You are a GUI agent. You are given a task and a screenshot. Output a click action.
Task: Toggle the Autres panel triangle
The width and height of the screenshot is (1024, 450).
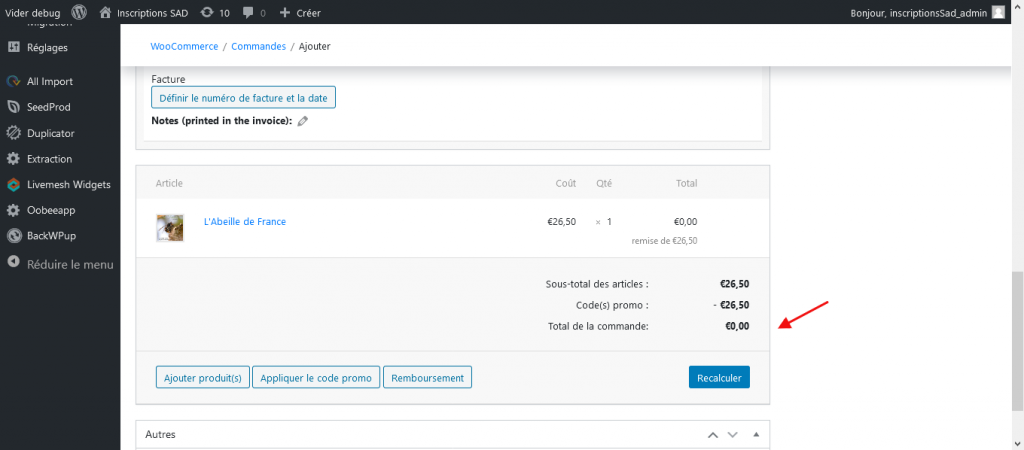pos(756,435)
